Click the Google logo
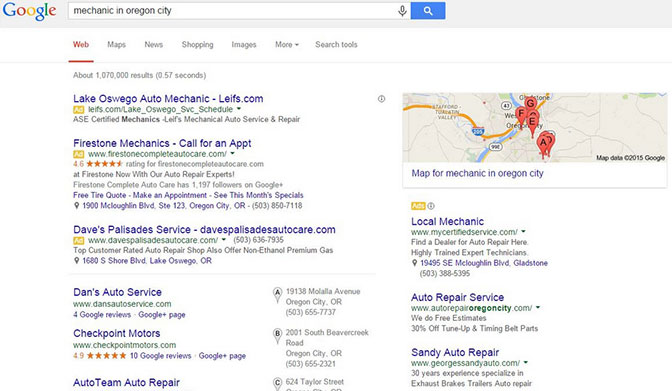Screen dimensions: 672x391 (29, 10)
